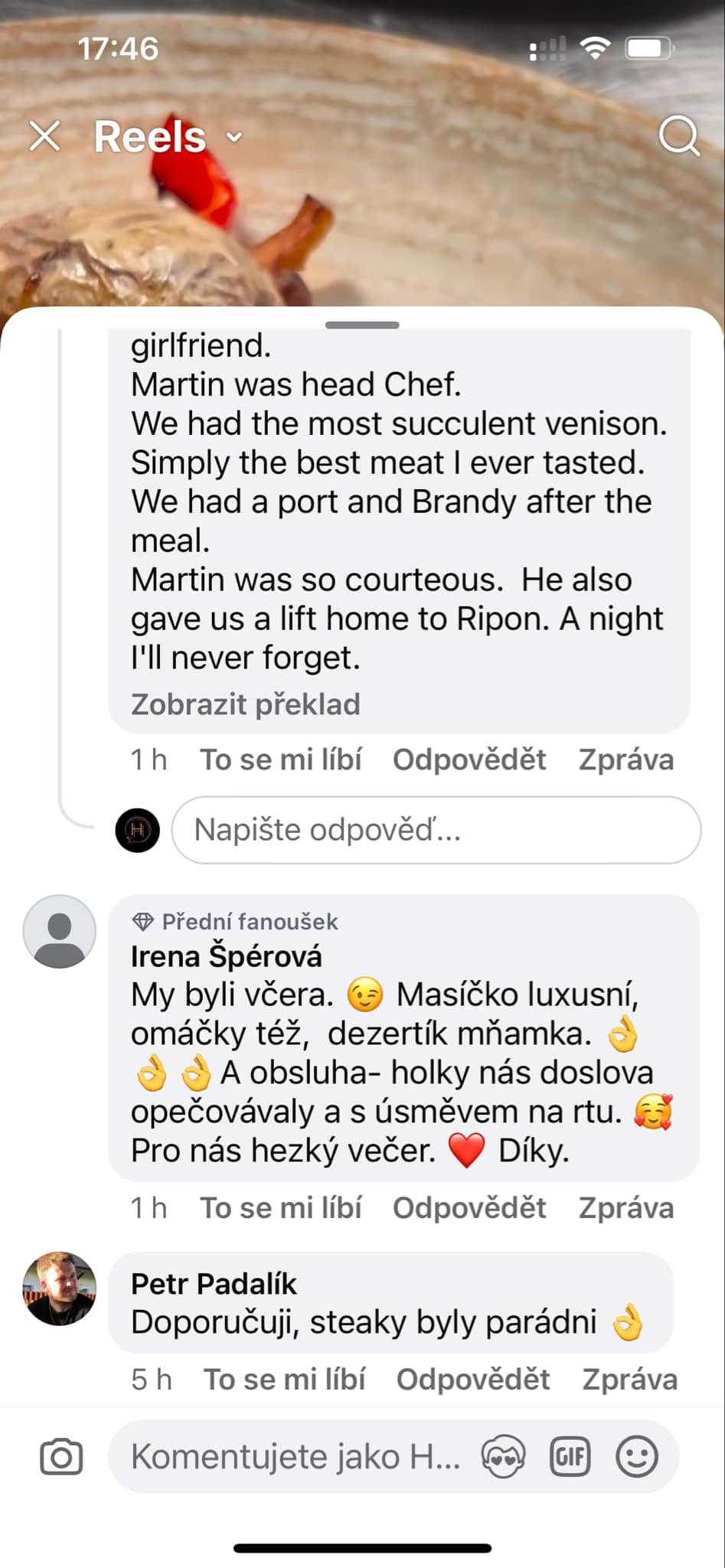This screenshot has height=1568, width=725.
Task: Tap the camera icon to attach photo
Action: coord(61,1456)
